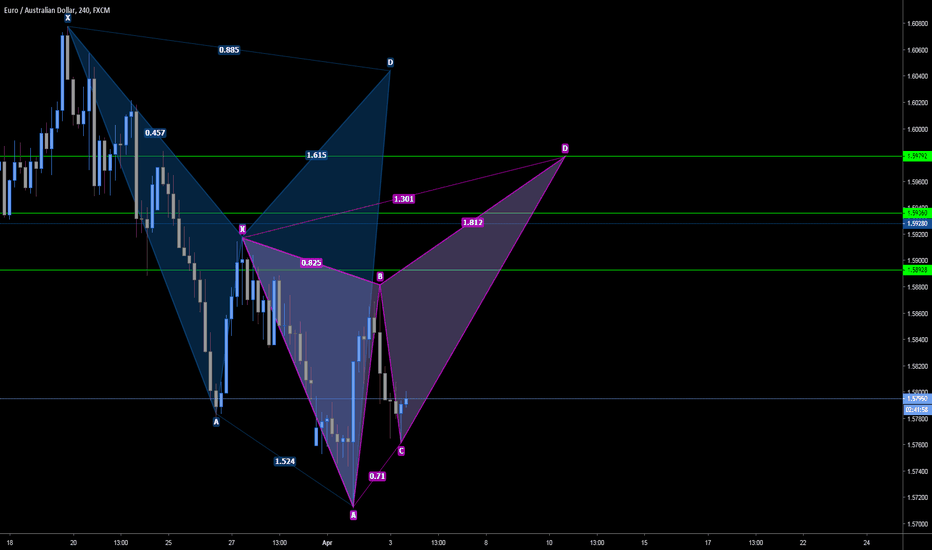Click the 18 date on time axis
932x550 pixels.
pos(10,543)
